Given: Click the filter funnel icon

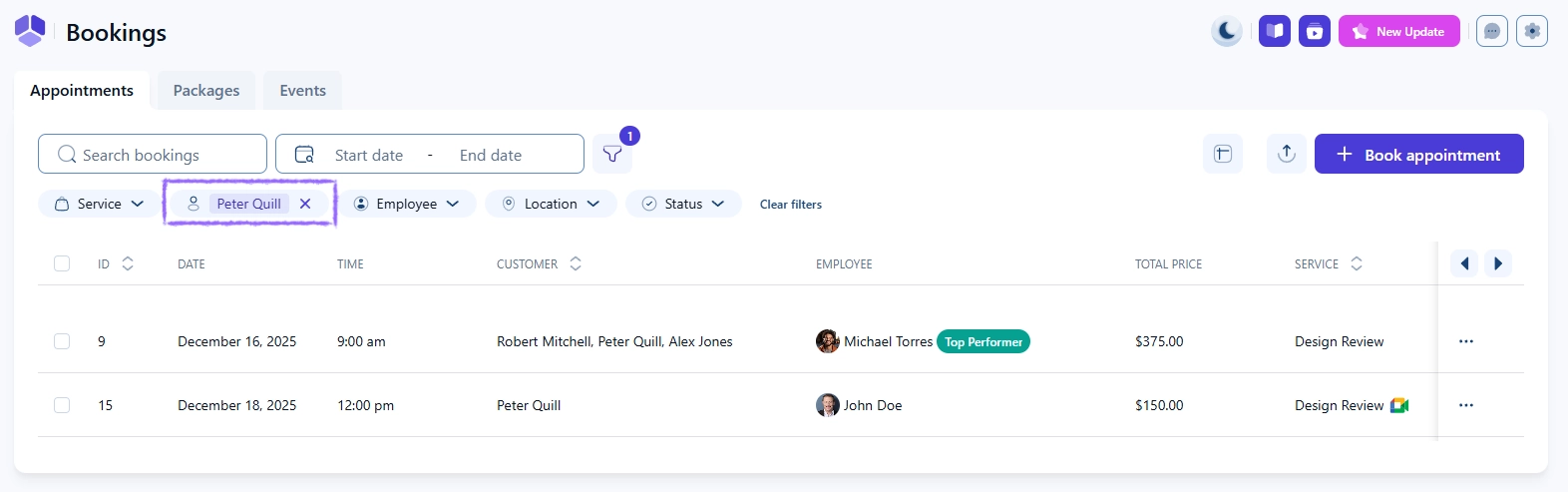Looking at the screenshot, I should pos(612,155).
